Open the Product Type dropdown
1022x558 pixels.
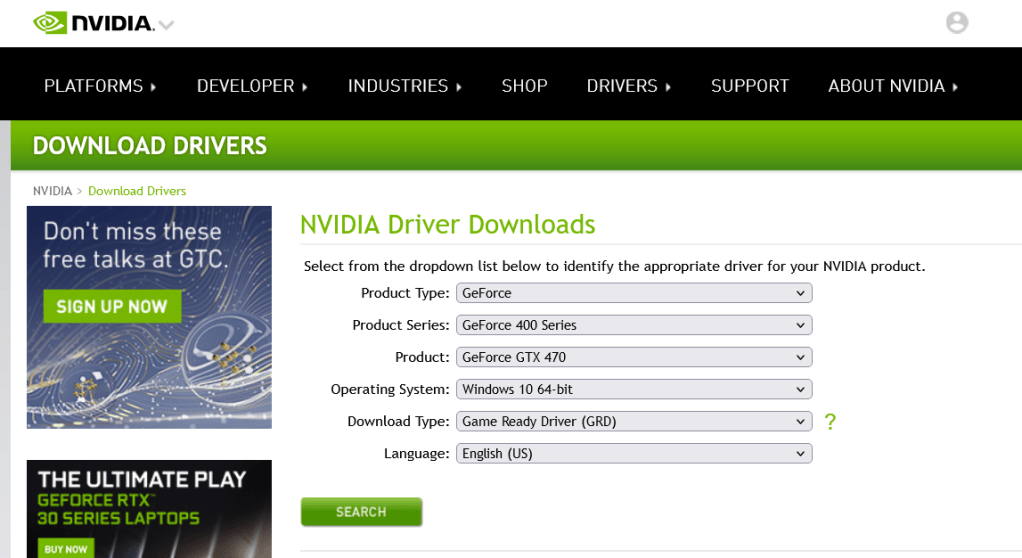(634, 293)
